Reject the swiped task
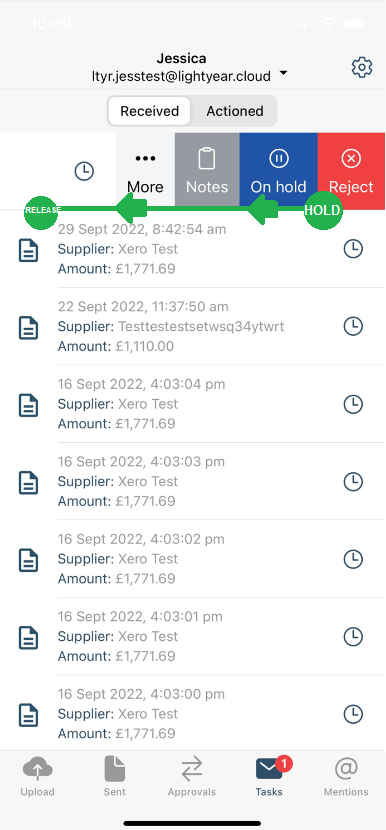 pyautogui.click(x=351, y=171)
